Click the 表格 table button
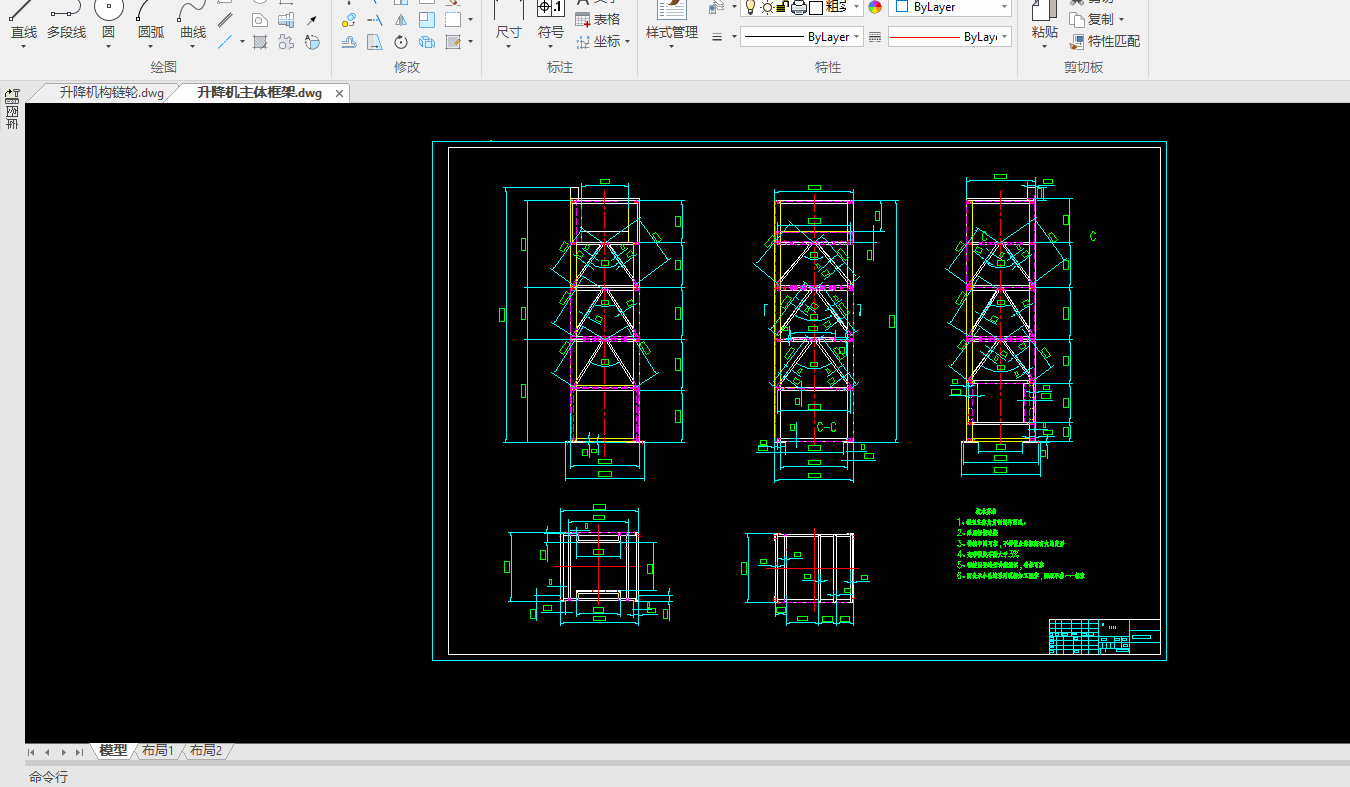This screenshot has height=787, width=1350. click(598, 19)
